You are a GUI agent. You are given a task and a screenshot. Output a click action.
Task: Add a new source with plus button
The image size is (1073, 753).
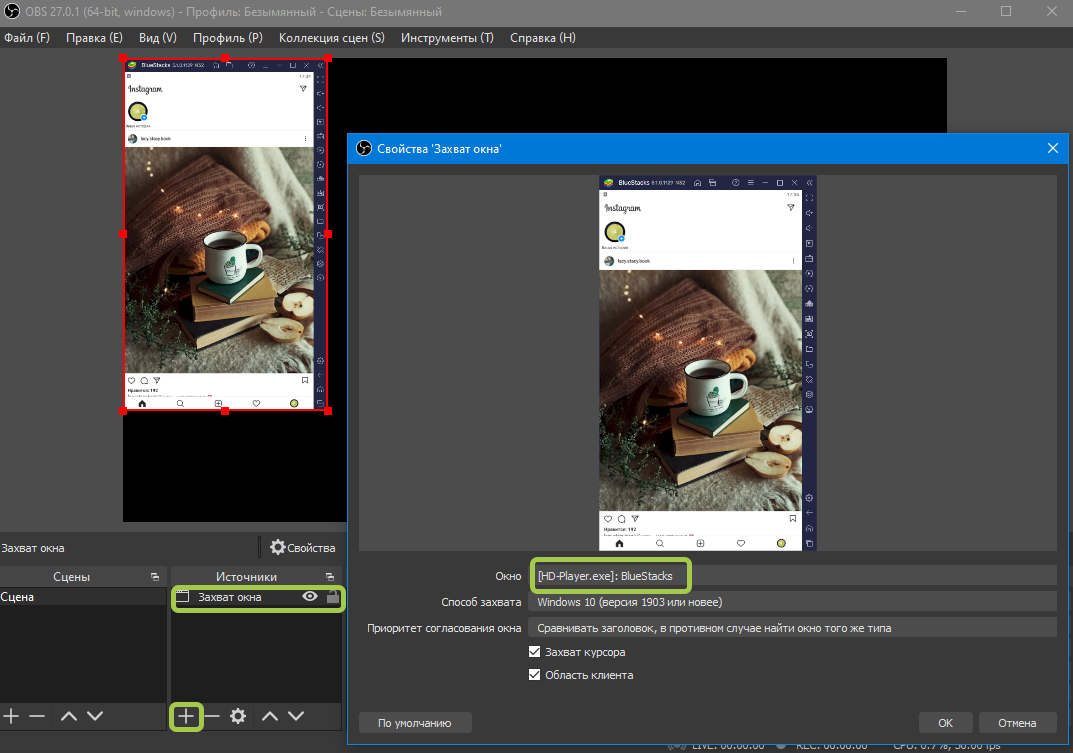pyautogui.click(x=186, y=716)
